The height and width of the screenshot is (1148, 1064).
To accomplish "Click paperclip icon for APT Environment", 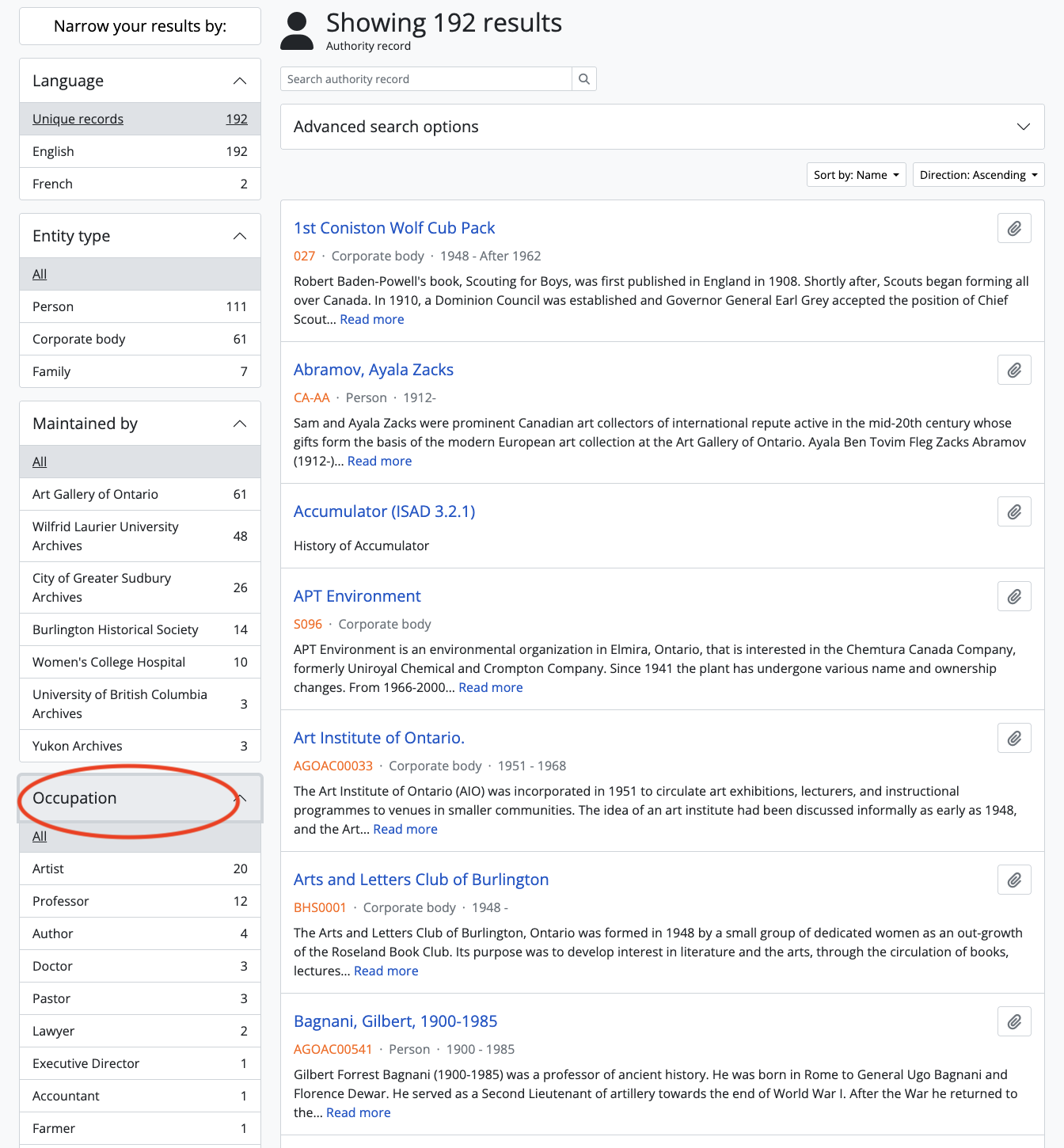I will [x=1013, y=597].
